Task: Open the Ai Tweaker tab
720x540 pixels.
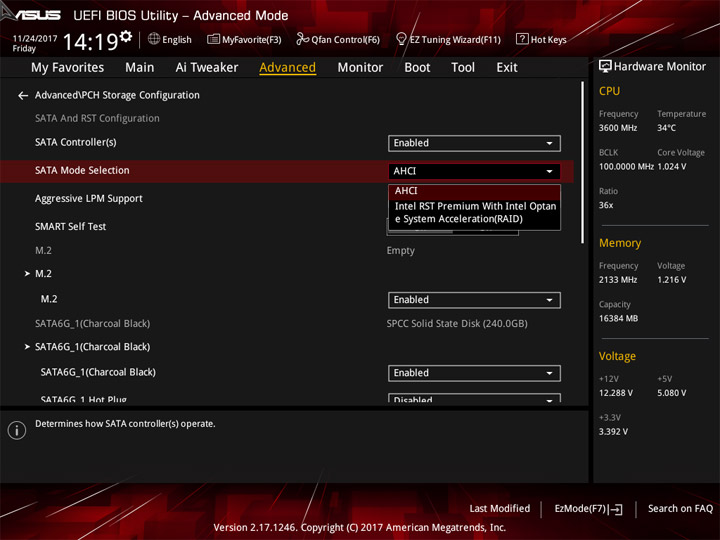Action: (207, 68)
